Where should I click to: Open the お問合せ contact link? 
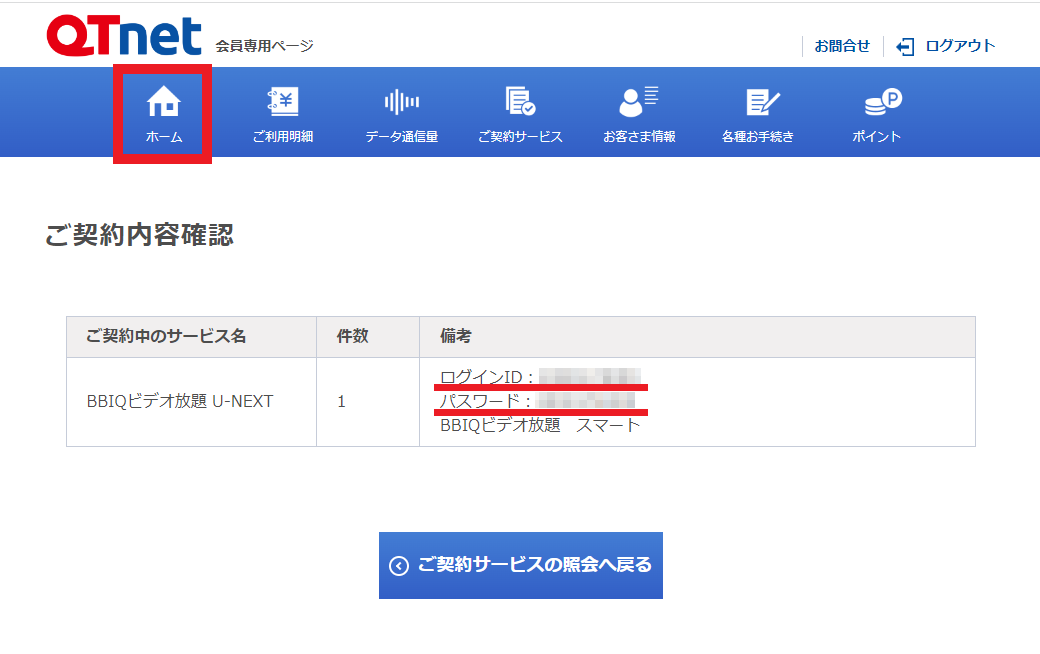pos(842,46)
